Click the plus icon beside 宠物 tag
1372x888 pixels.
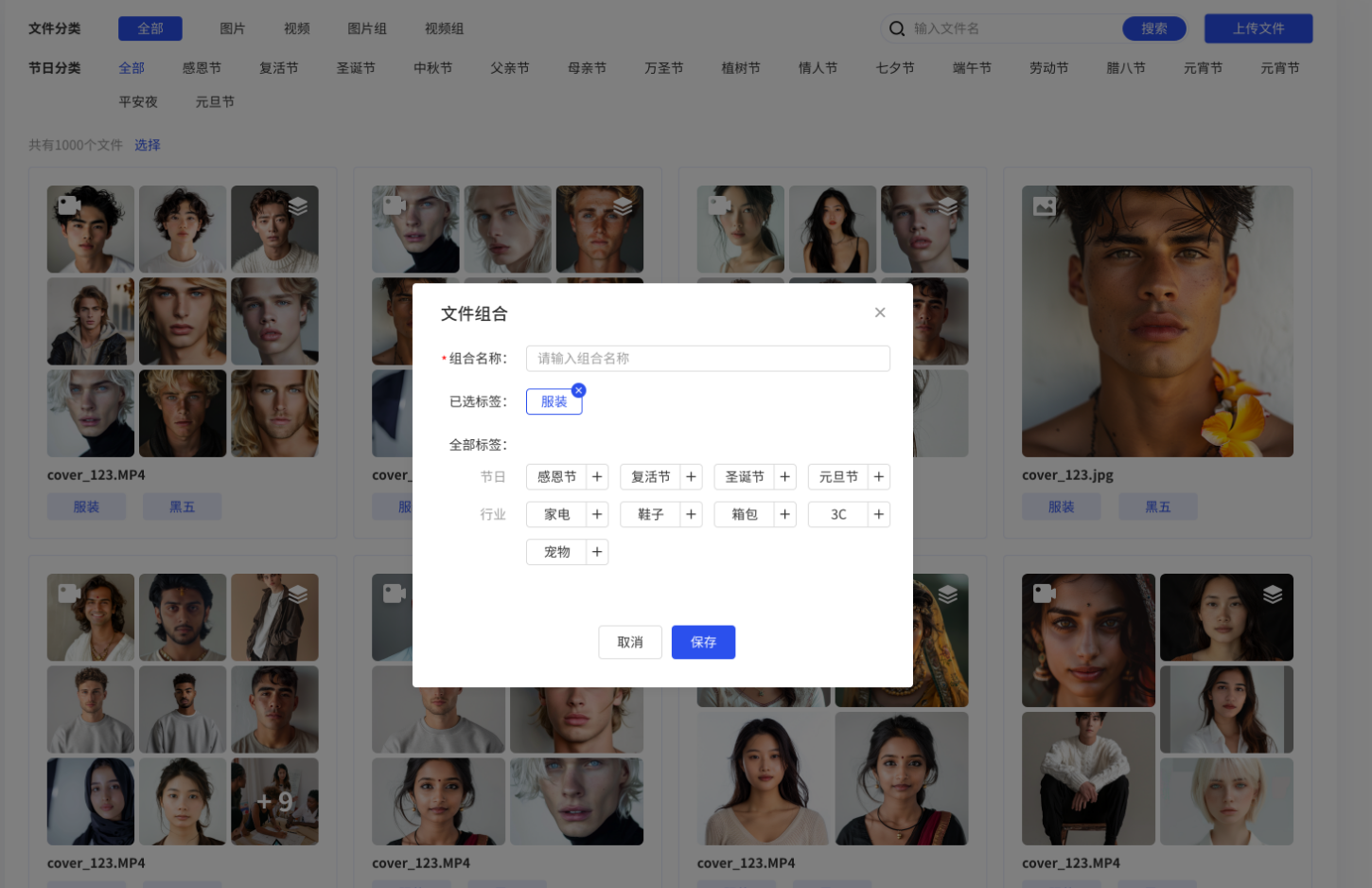[597, 552]
